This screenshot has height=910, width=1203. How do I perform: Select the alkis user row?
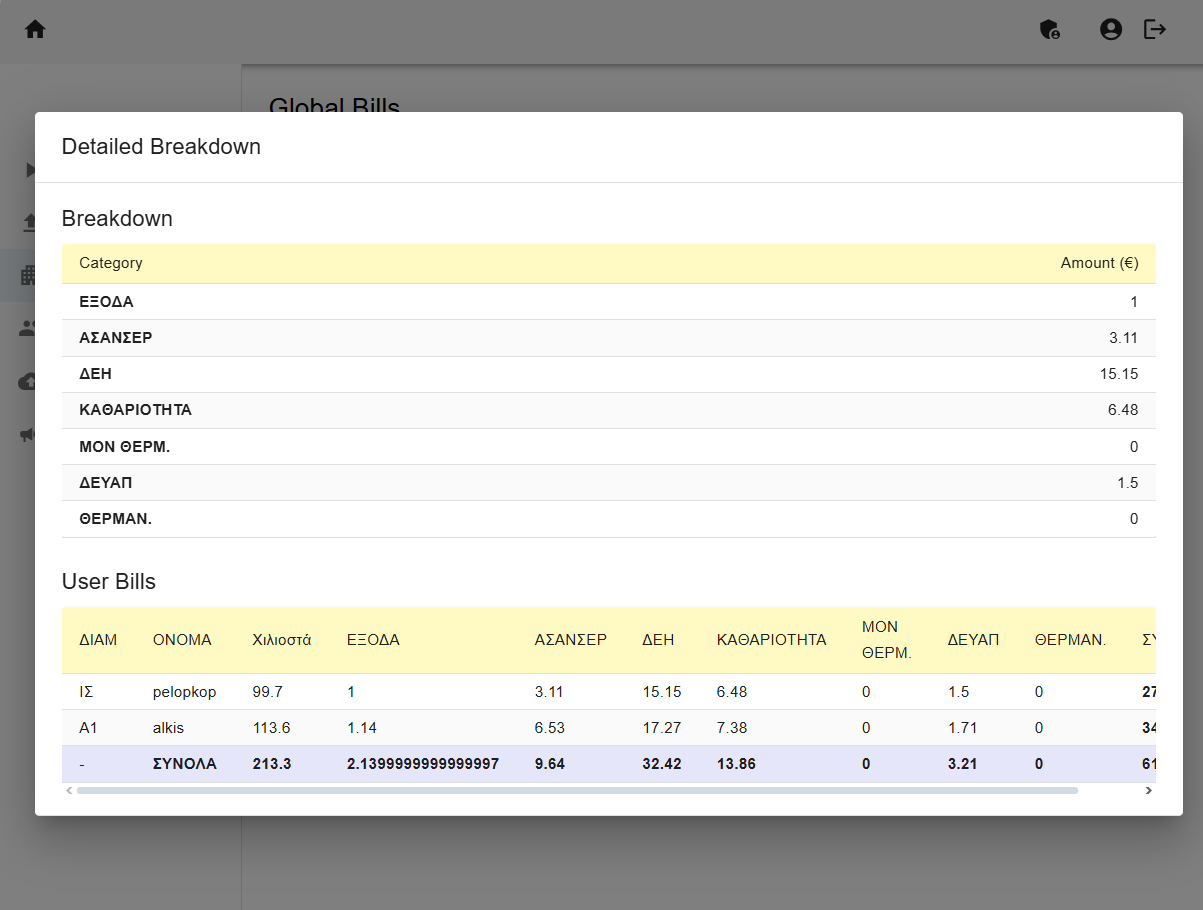coord(168,728)
